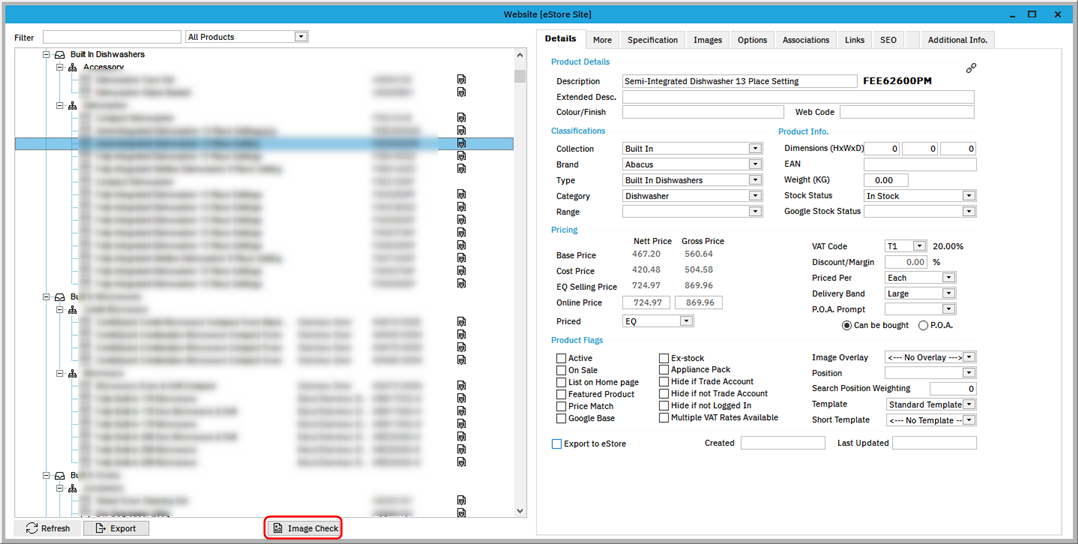The width and height of the screenshot is (1078, 544).
Task: Open the empty Range dropdown
Action: click(756, 212)
